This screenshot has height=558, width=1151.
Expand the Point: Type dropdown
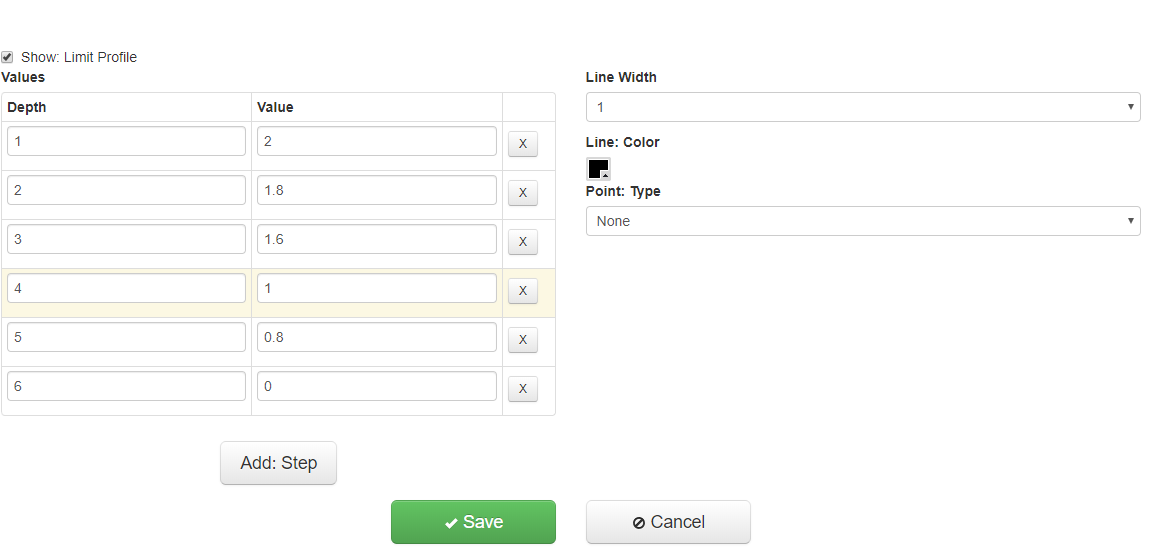(x=862, y=221)
